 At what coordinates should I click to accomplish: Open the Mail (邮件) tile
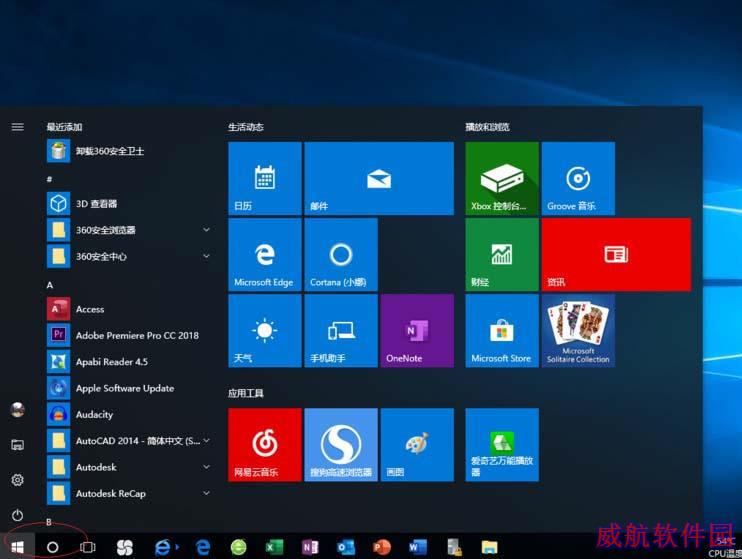(379, 178)
